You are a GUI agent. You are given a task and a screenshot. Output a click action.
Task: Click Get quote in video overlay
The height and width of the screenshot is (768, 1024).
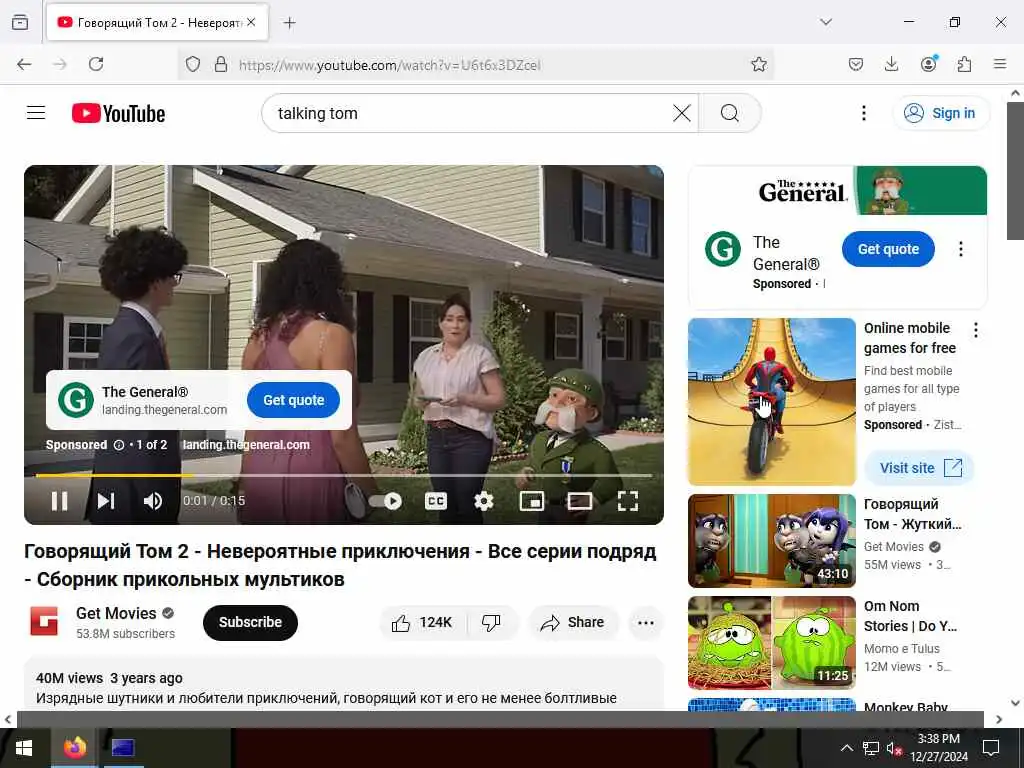[x=293, y=400]
